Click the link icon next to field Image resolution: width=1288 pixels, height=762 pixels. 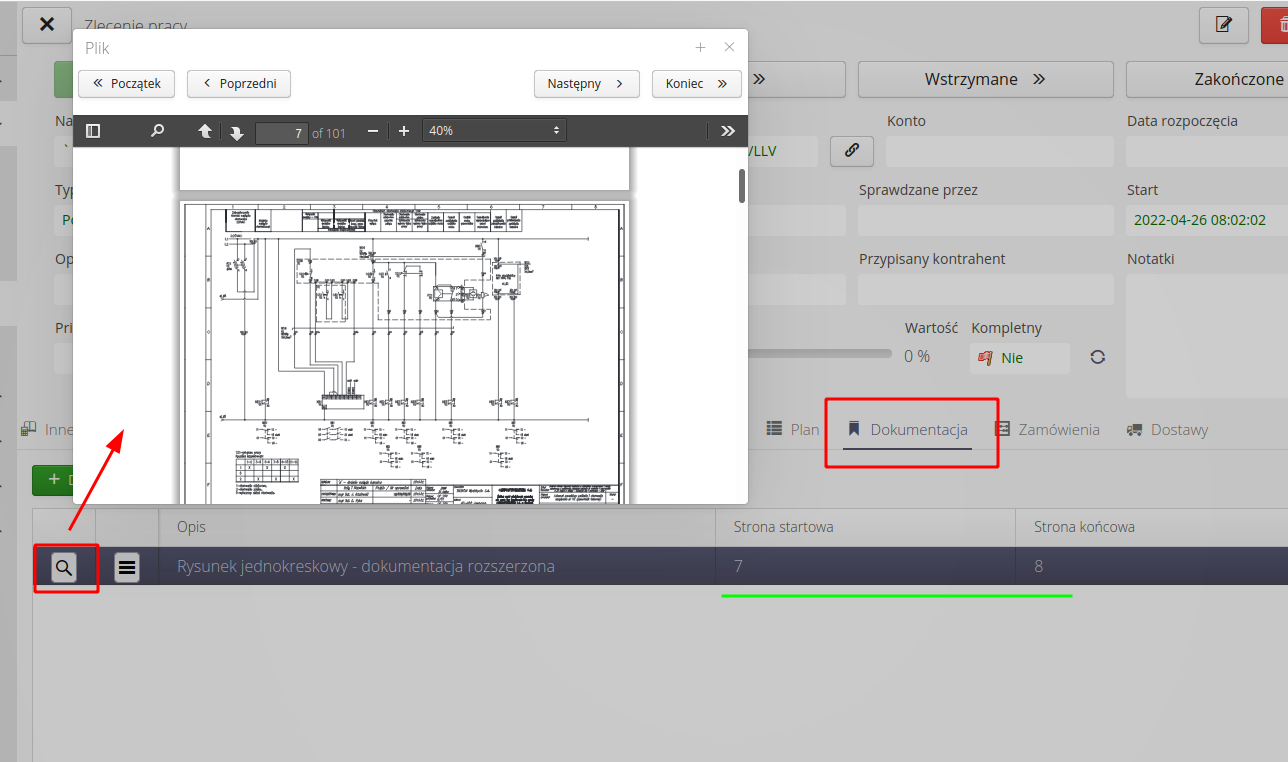pos(852,151)
